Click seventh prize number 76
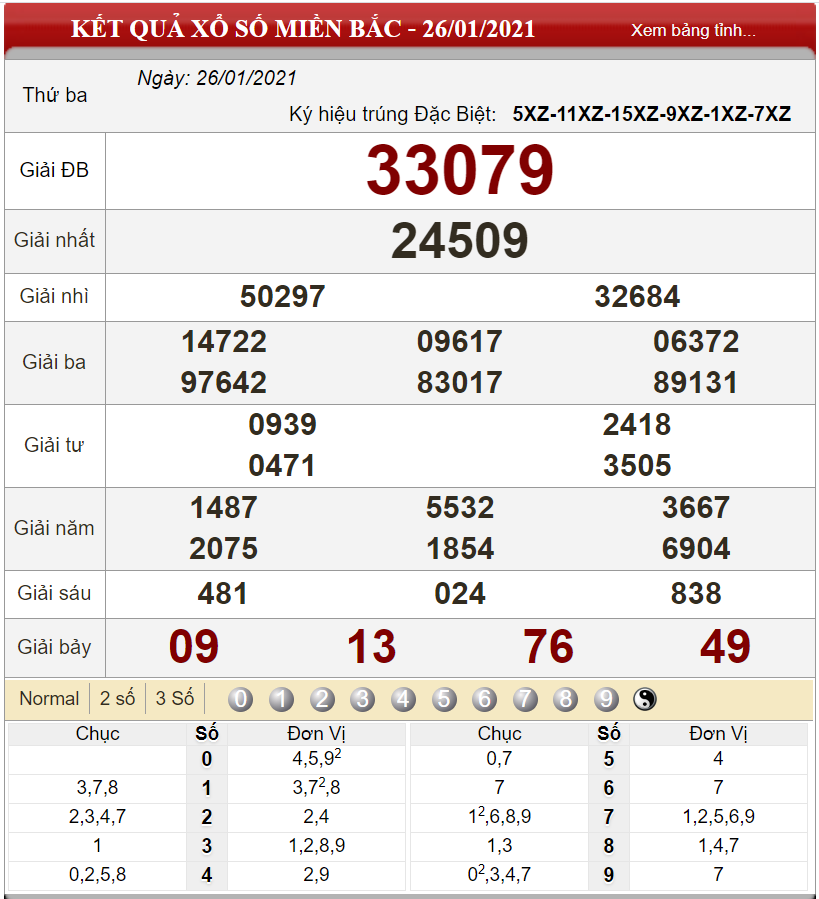Viewport: 819px width, 899px height. click(x=548, y=647)
